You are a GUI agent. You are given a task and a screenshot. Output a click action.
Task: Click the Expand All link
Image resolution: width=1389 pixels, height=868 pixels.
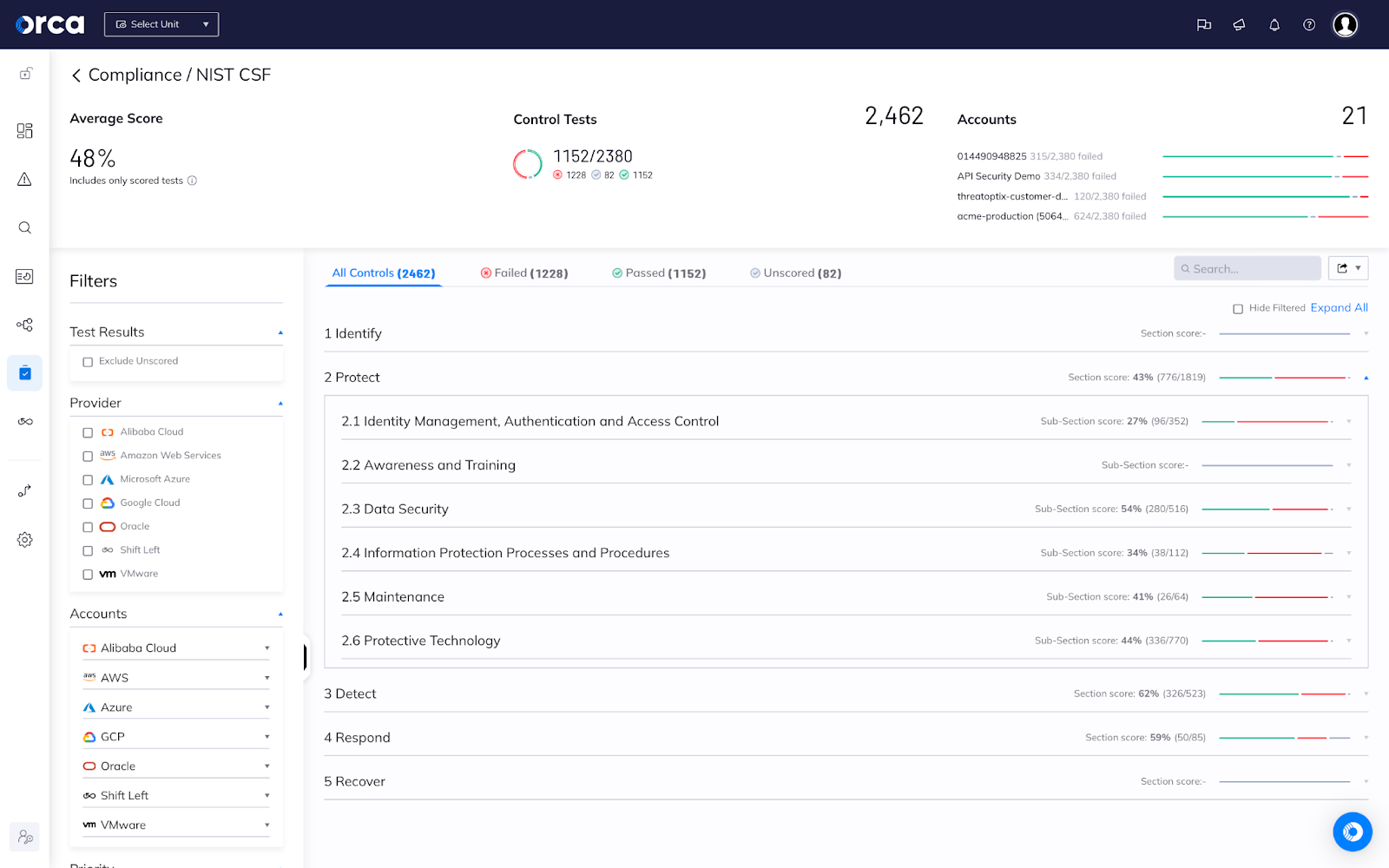click(x=1339, y=307)
